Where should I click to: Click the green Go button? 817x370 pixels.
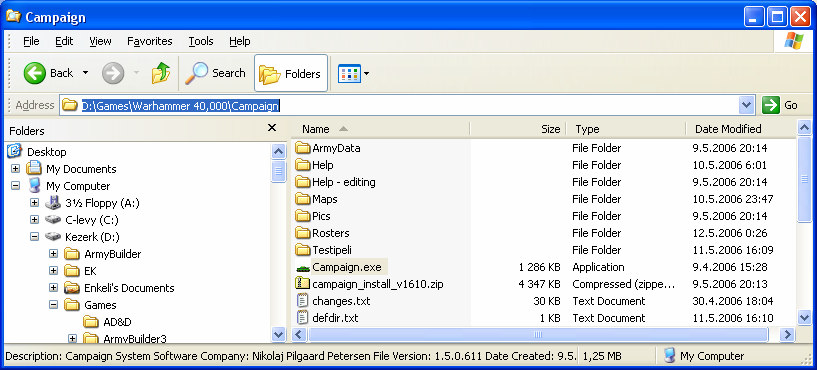(x=780, y=105)
